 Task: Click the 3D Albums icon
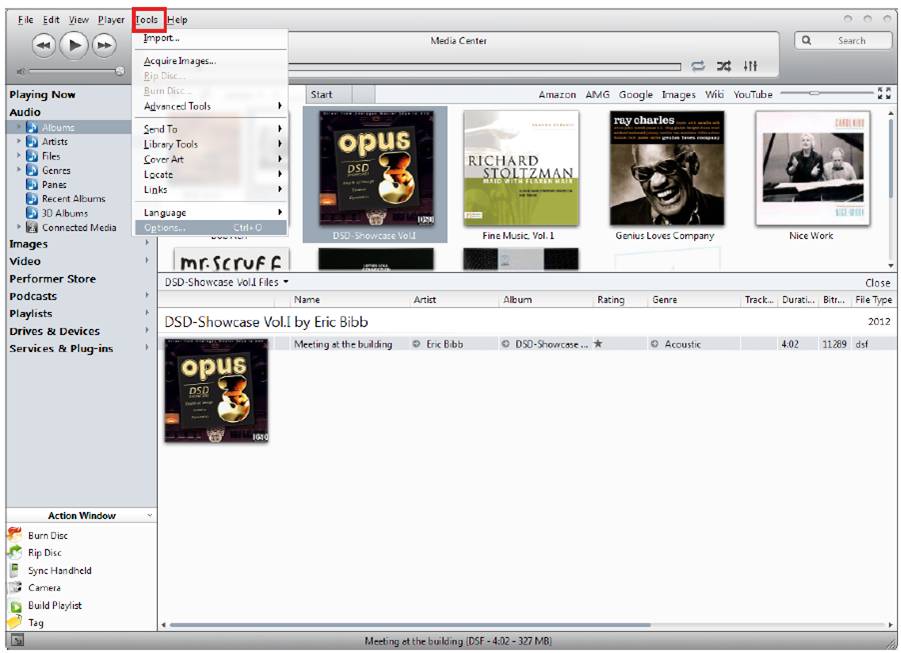[x=32, y=213]
